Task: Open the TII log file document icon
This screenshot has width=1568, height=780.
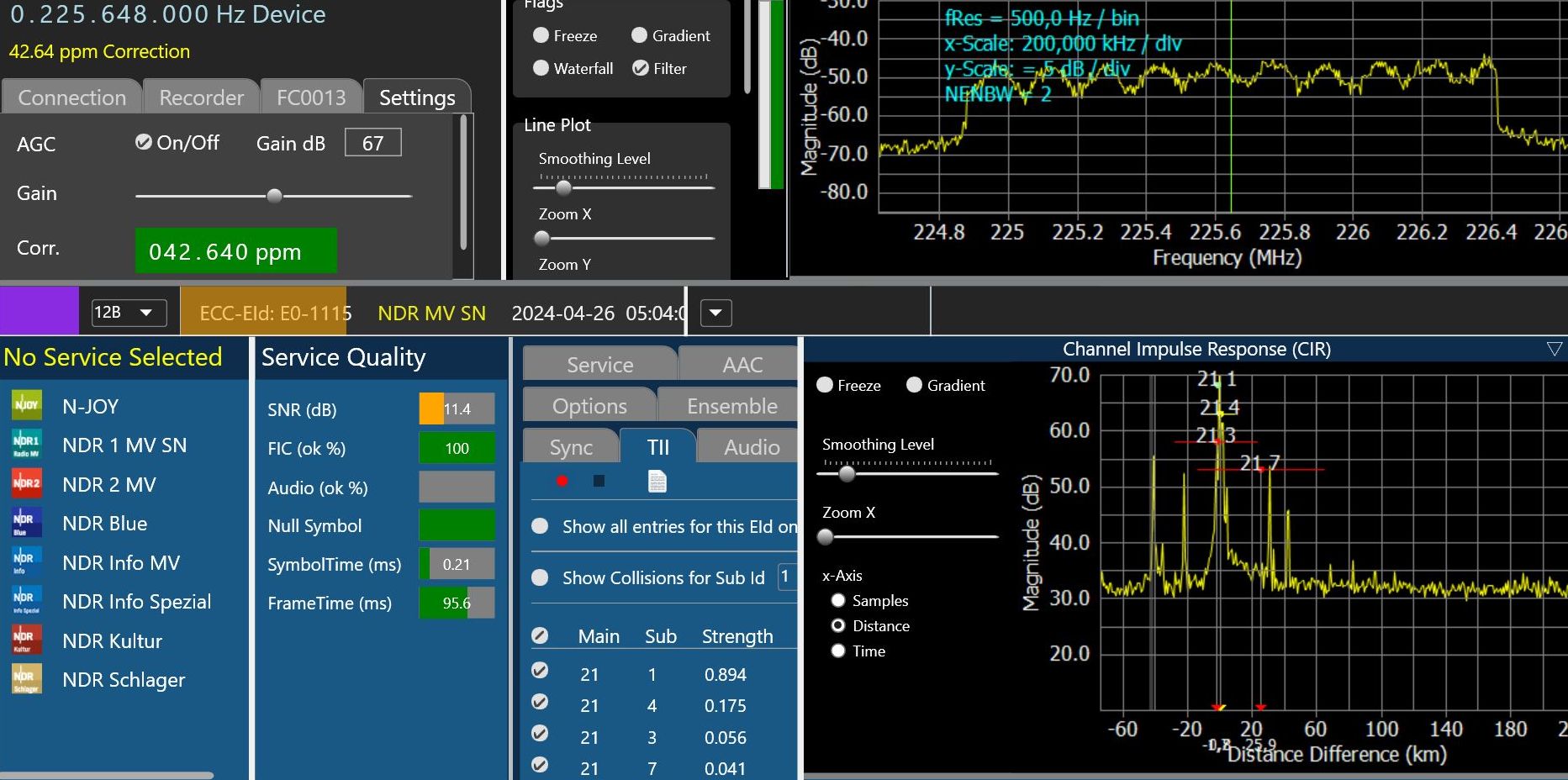Action: (x=657, y=481)
